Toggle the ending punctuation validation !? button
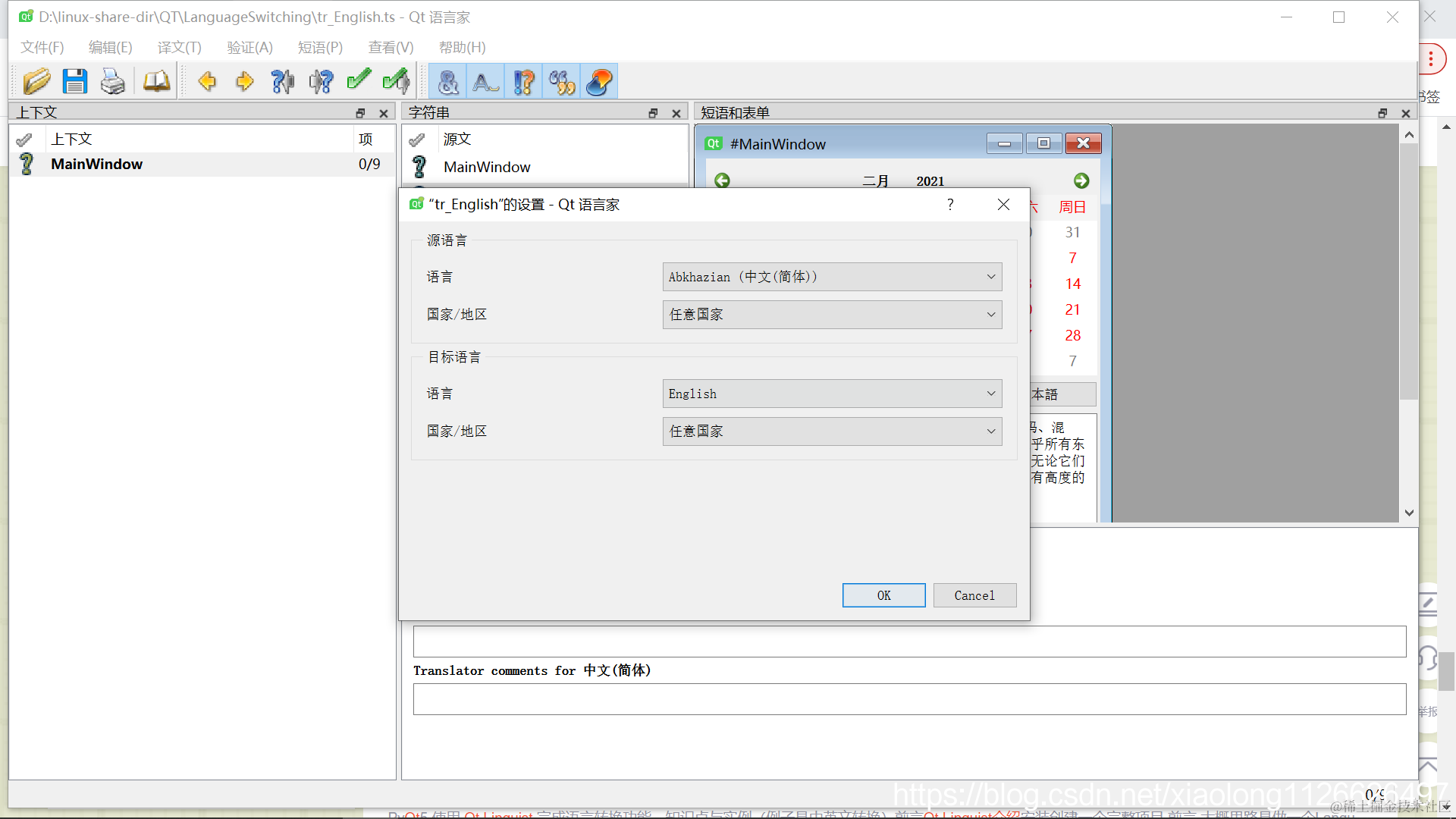The width and height of the screenshot is (1456, 819). click(x=523, y=81)
